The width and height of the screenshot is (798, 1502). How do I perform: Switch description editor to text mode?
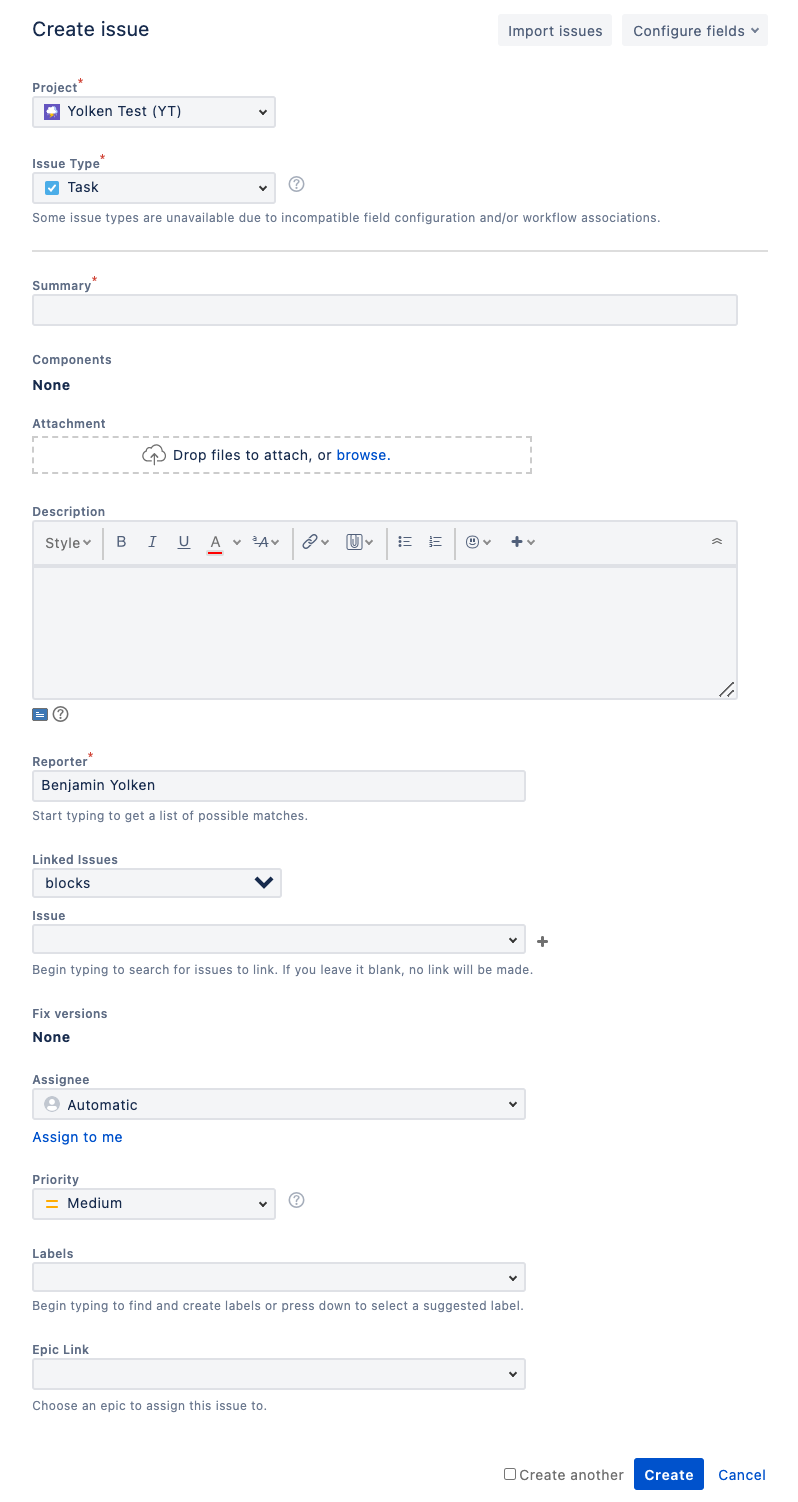40,714
